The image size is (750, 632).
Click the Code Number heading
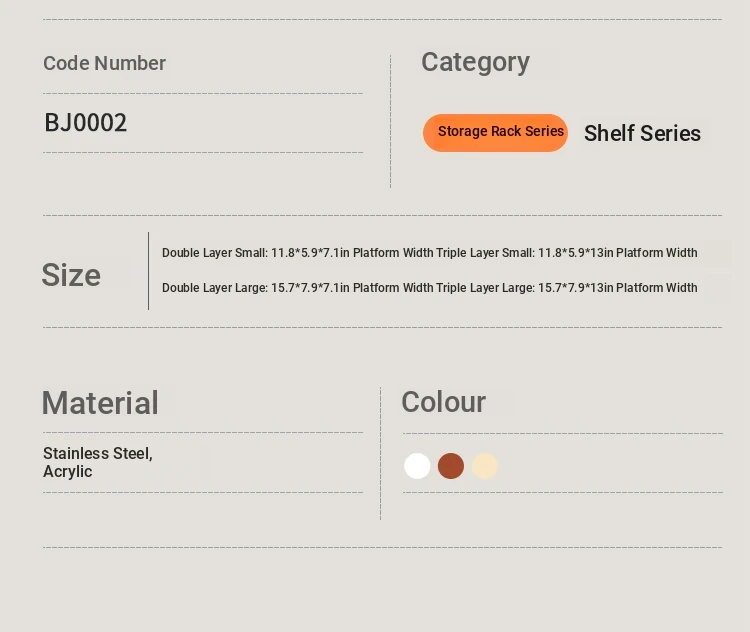(x=104, y=63)
